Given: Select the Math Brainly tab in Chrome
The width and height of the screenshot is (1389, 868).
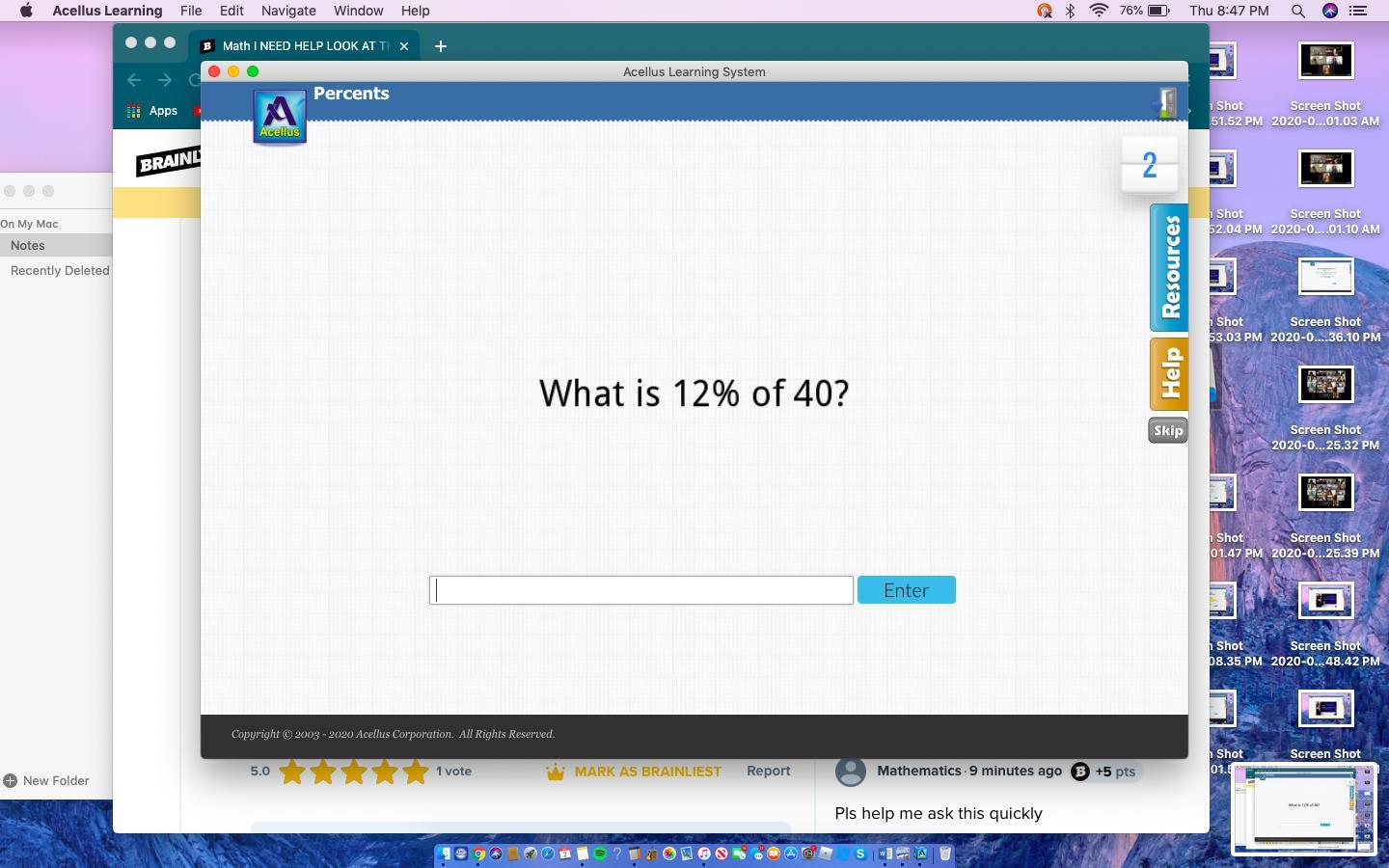Looking at the screenshot, I should pos(304,45).
